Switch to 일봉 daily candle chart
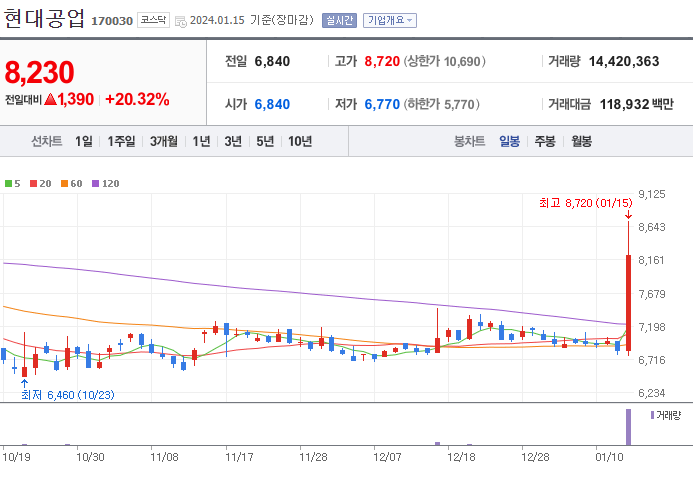The image size is (693, 479). click(509, 141)
